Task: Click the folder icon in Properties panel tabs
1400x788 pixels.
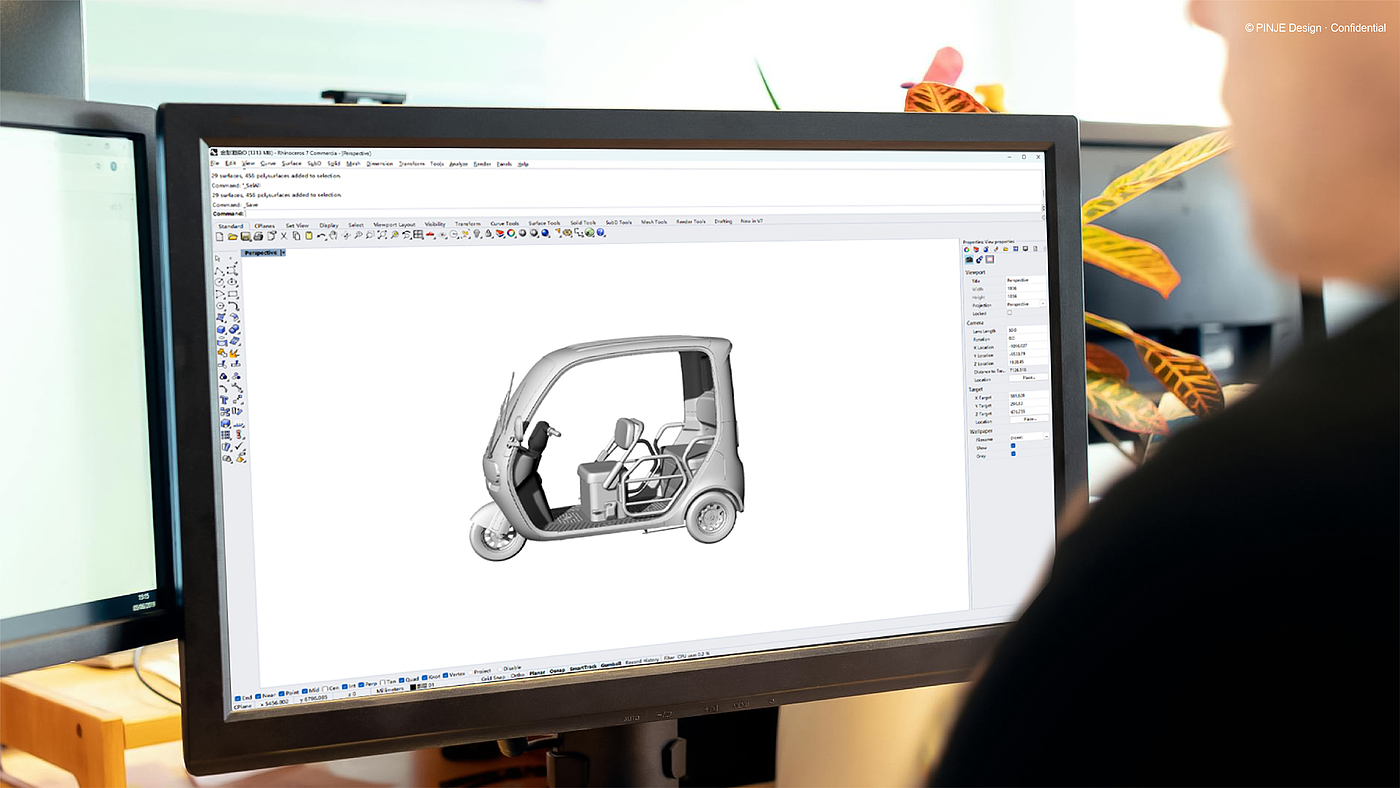Action: point(1005,249)
